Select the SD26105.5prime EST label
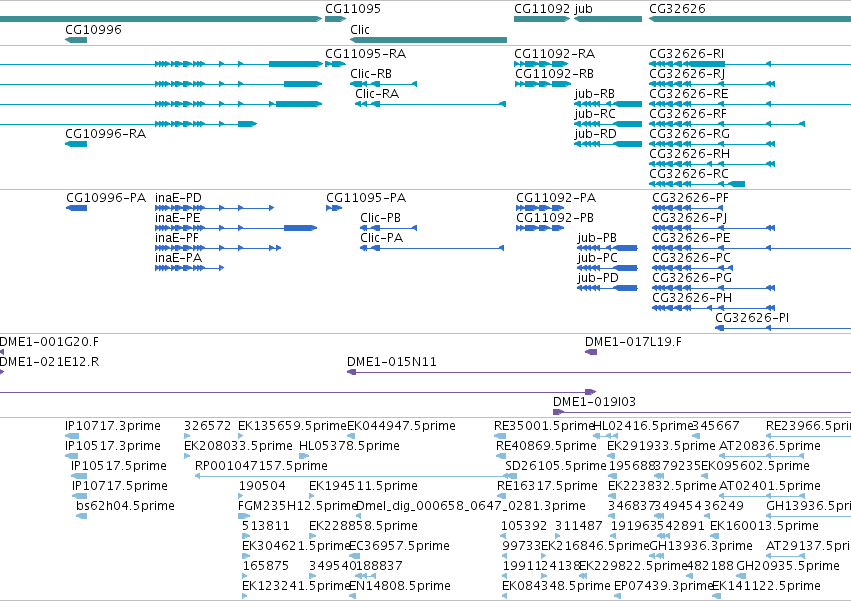Viewport: 851px width, 601px height. pos(555,467)
